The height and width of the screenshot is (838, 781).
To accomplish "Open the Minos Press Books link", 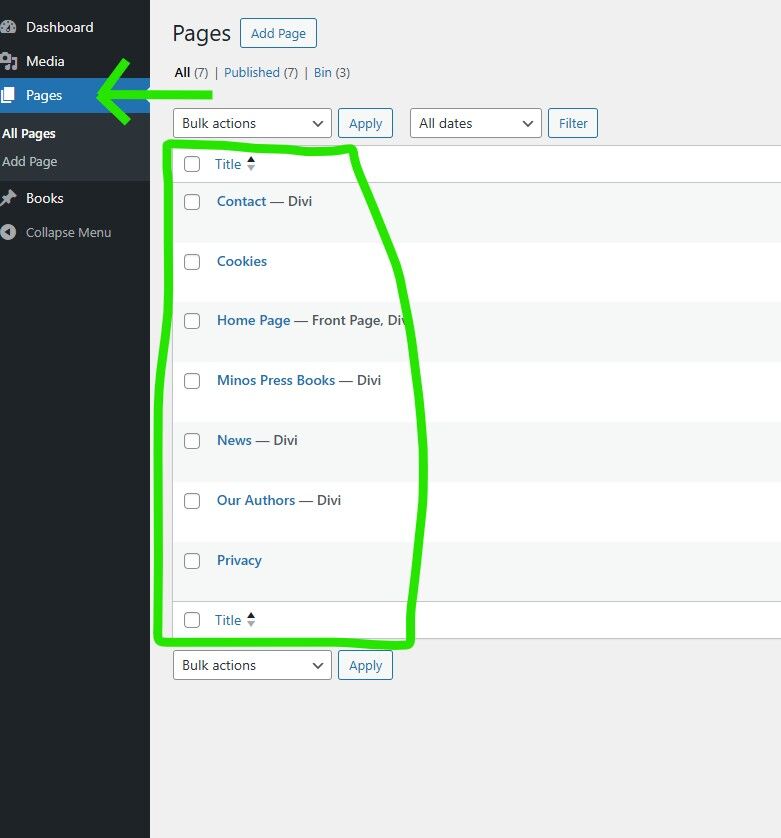I will coord(276,380).
